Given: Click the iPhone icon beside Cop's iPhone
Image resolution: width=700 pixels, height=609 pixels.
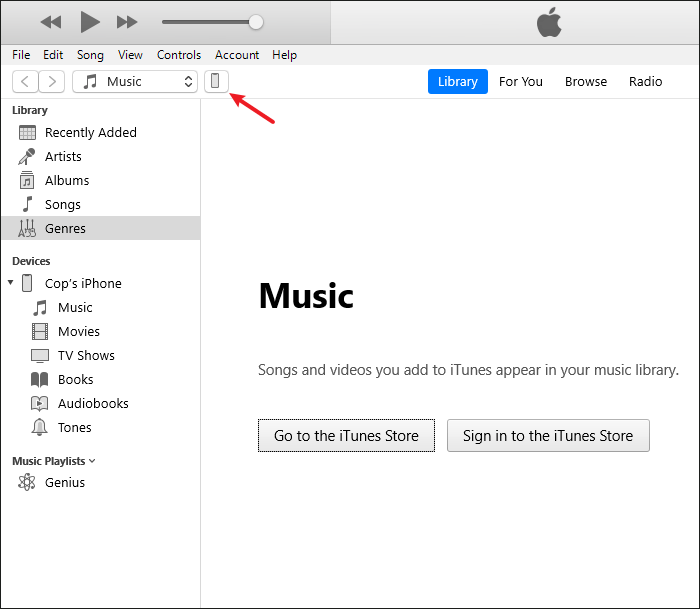Looking at the screenshot, I should click(x=27, y=283).
